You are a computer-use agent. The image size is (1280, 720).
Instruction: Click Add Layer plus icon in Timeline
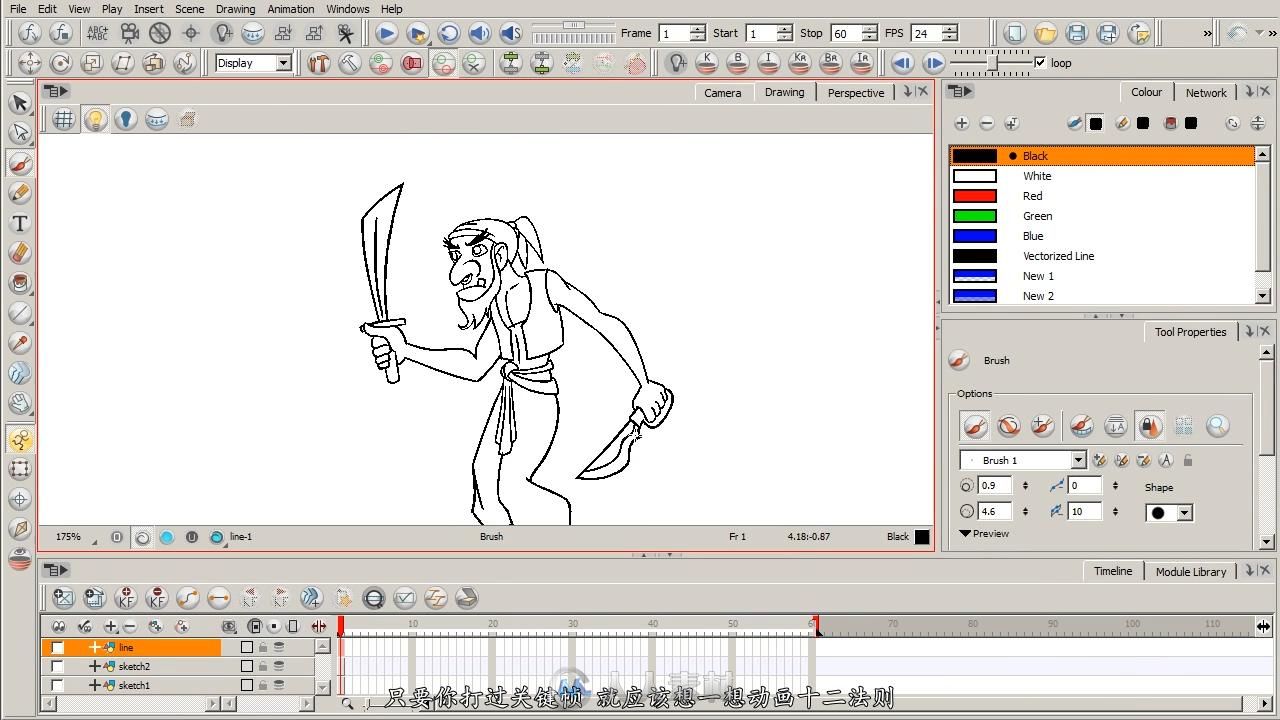pos(111,626)
